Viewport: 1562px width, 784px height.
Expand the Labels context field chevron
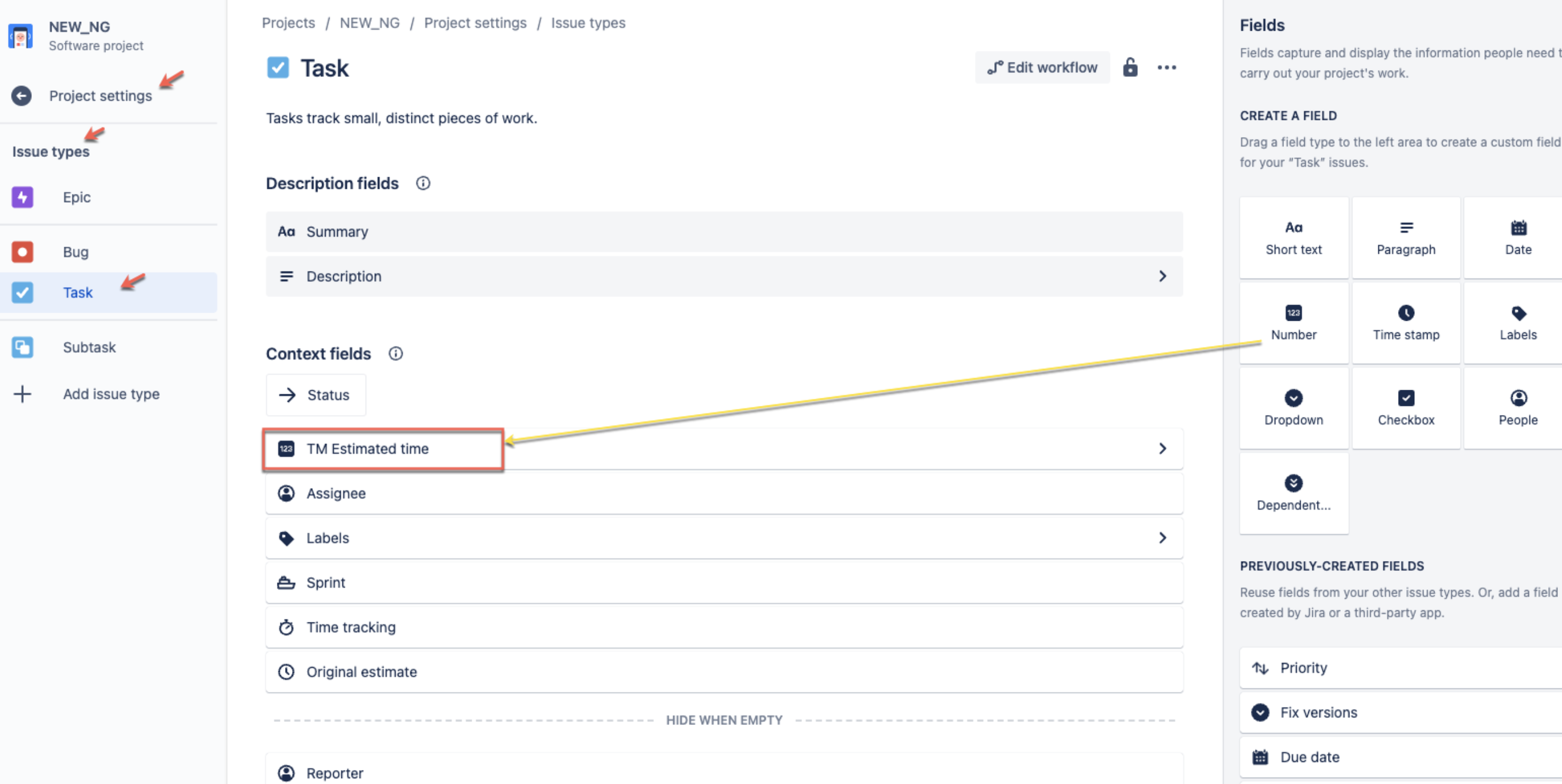(1162, 537)
